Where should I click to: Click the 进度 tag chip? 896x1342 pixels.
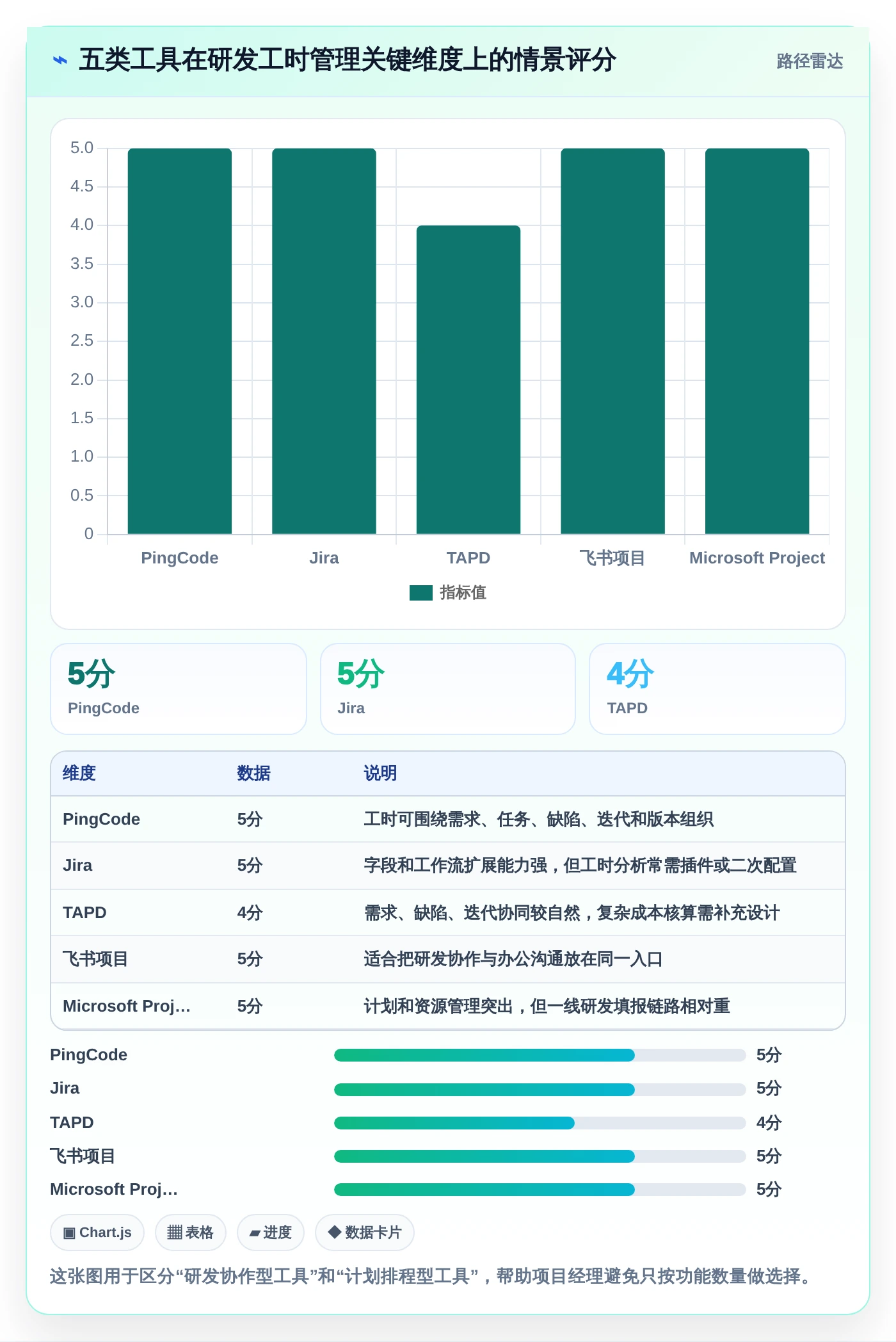tap(270, 1233)
